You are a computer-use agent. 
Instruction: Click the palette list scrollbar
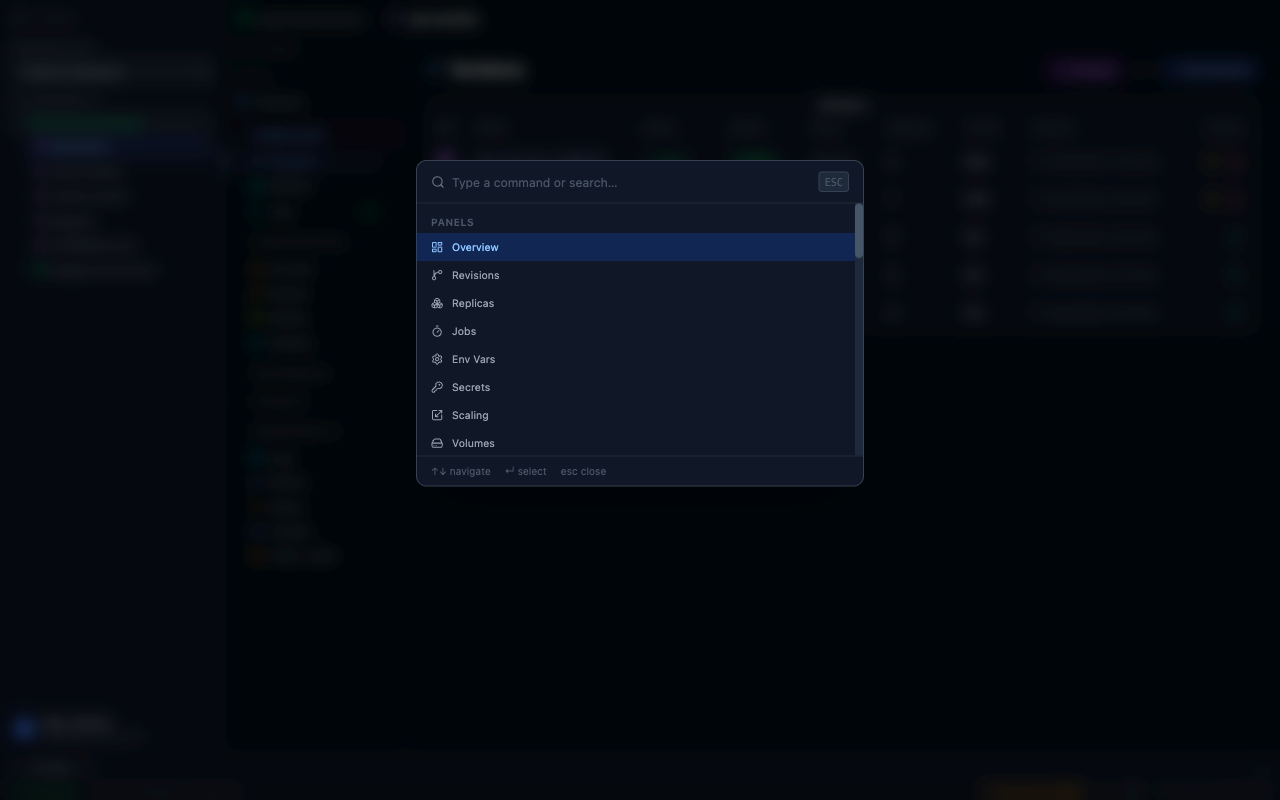(x=858, y=230)
